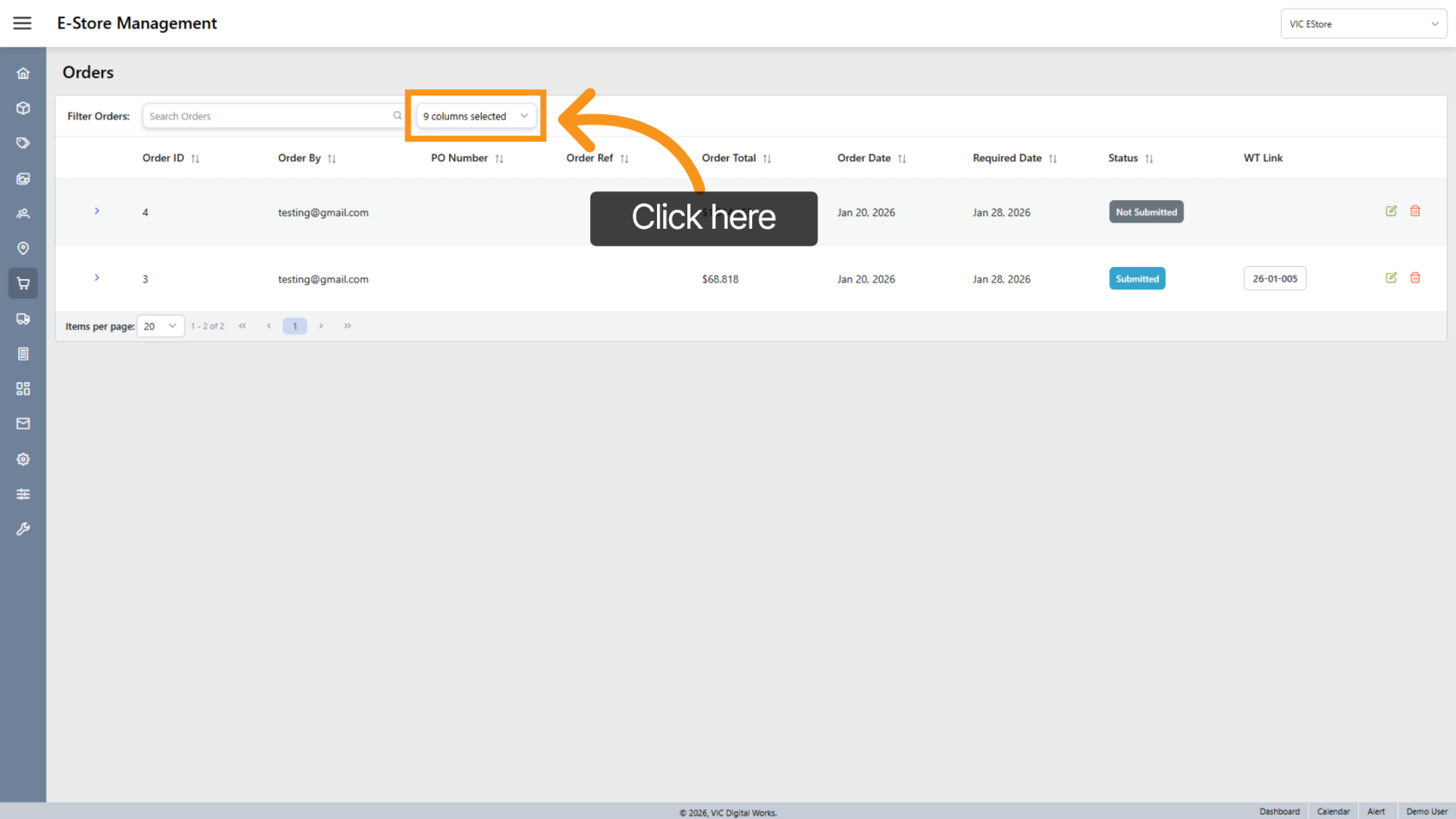Click the price tag icon in sidebar
The image size is (1456, 819).
[23, 143]
